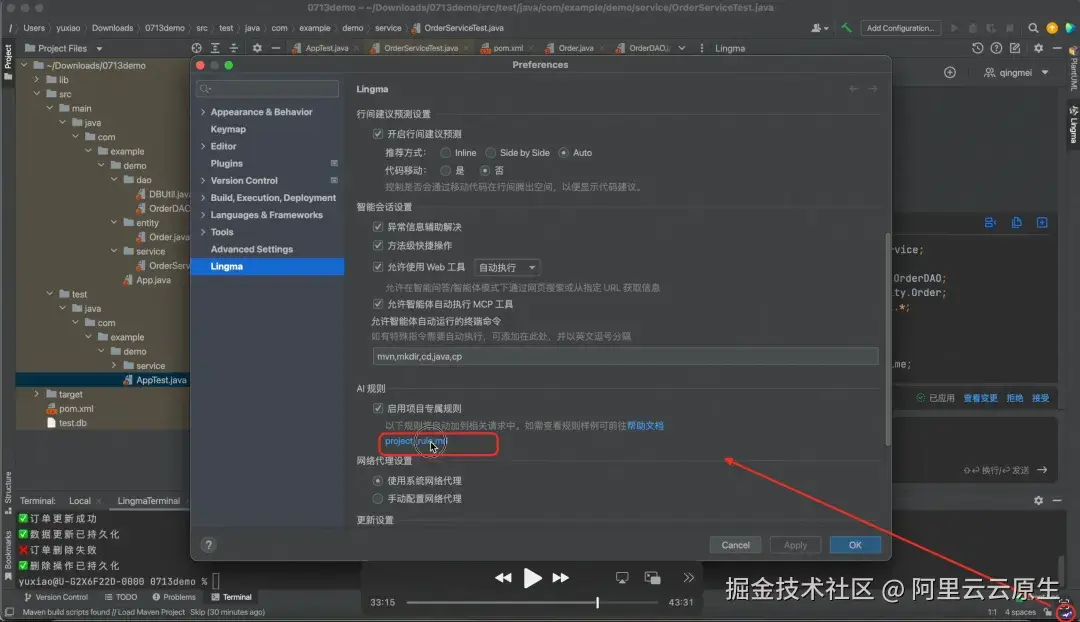Click the insert-code icon above the code snippet
This screenshot has height=622, width=1080.
coord(990,222)
